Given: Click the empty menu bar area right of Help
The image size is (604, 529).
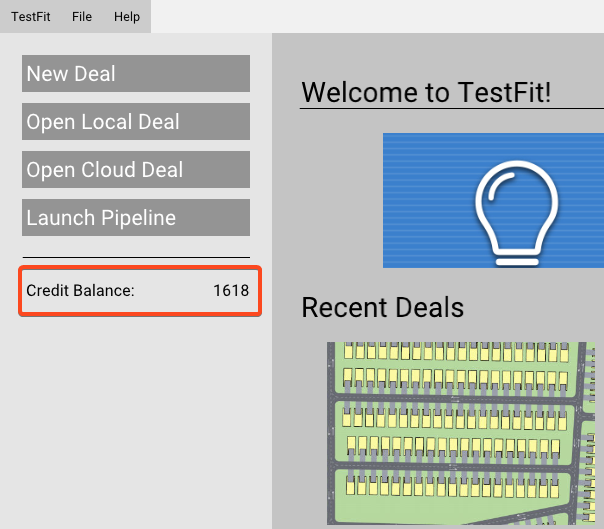Looking at the screenshot, I should 380,17.
